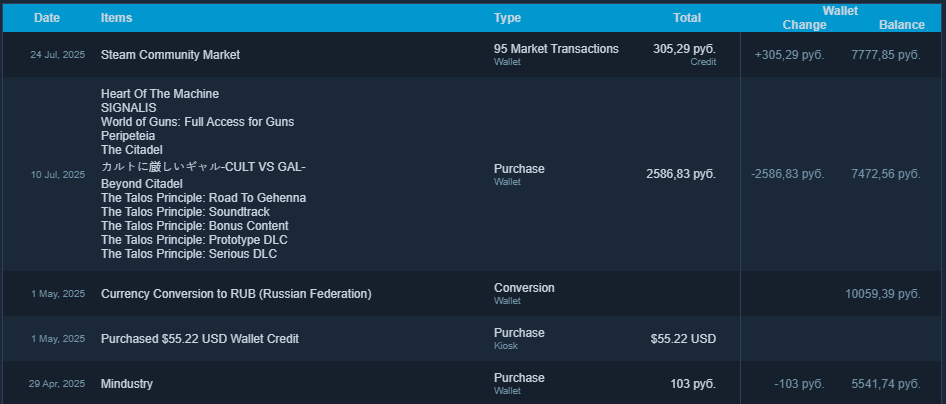Open The Talos Principle: Soundtrack
Viewport: 946px width, 404px height.
[x=185, y=212]
